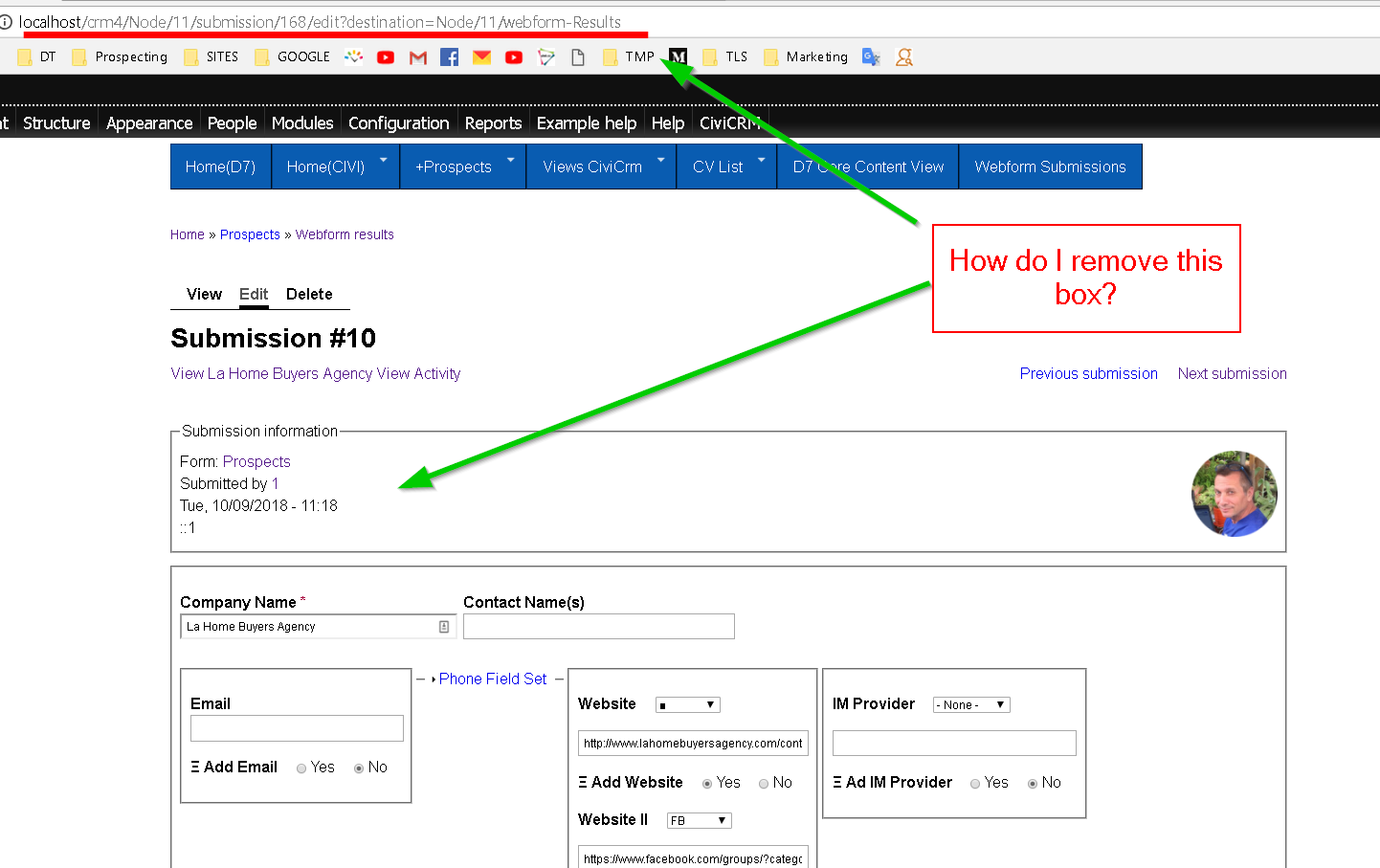Screen dimensions: 1380x868
Task: Click the multicolor triangle bookmark icon
Action: pyautogui.click(x=546, y=57)
